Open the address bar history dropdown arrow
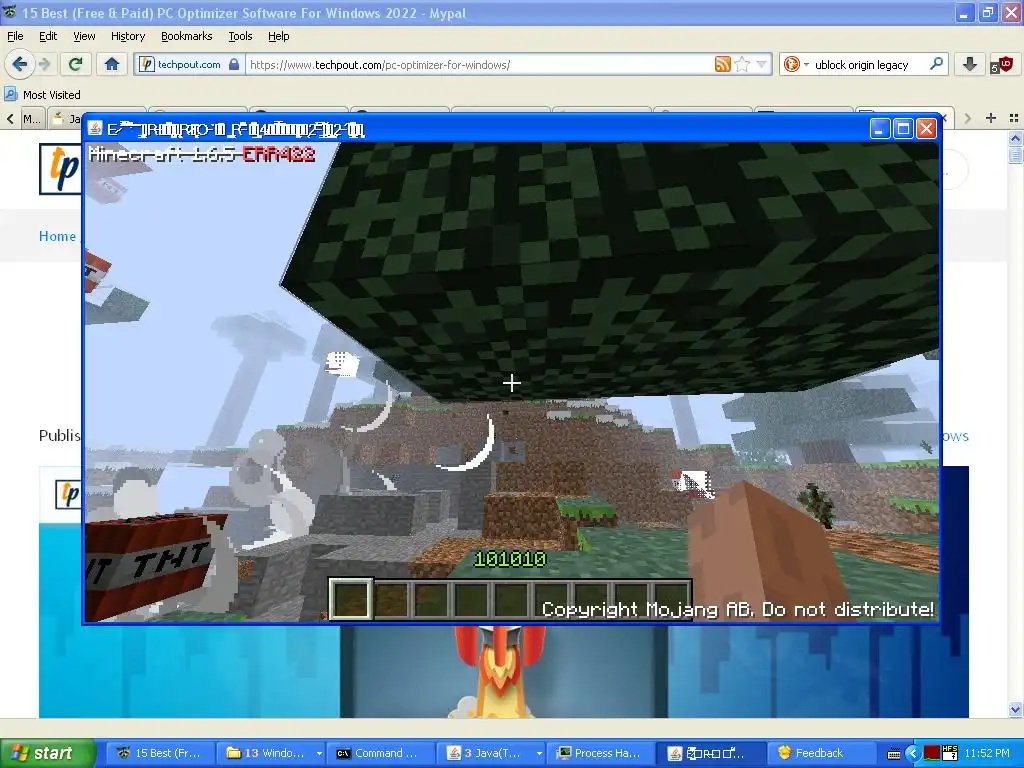The height and width of the screenshot is (768, 1024). (761, 64)
